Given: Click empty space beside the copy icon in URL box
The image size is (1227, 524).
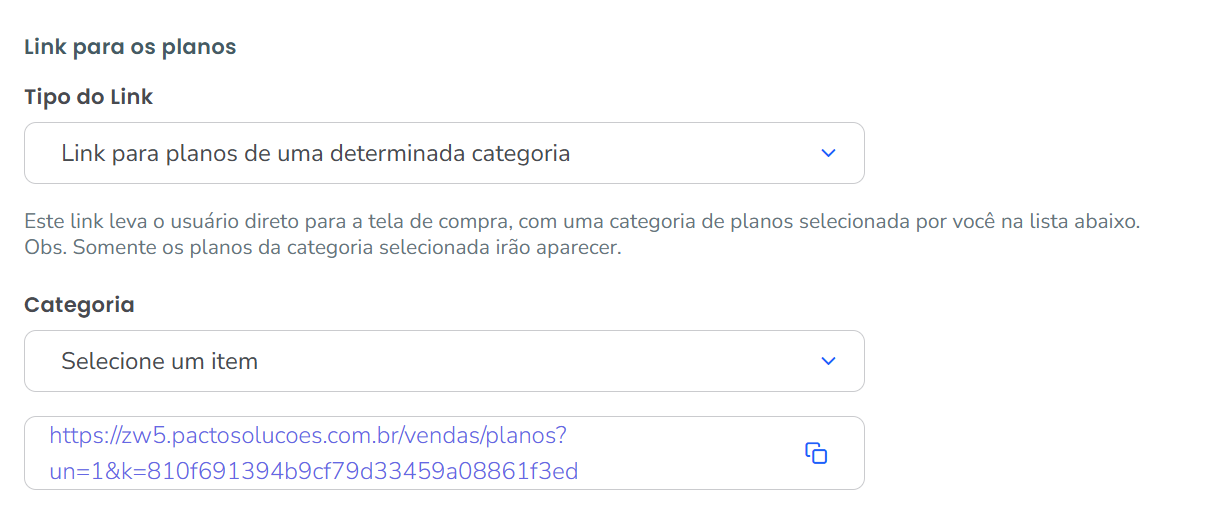Looking at the screenshot, I should coord(760,453).
